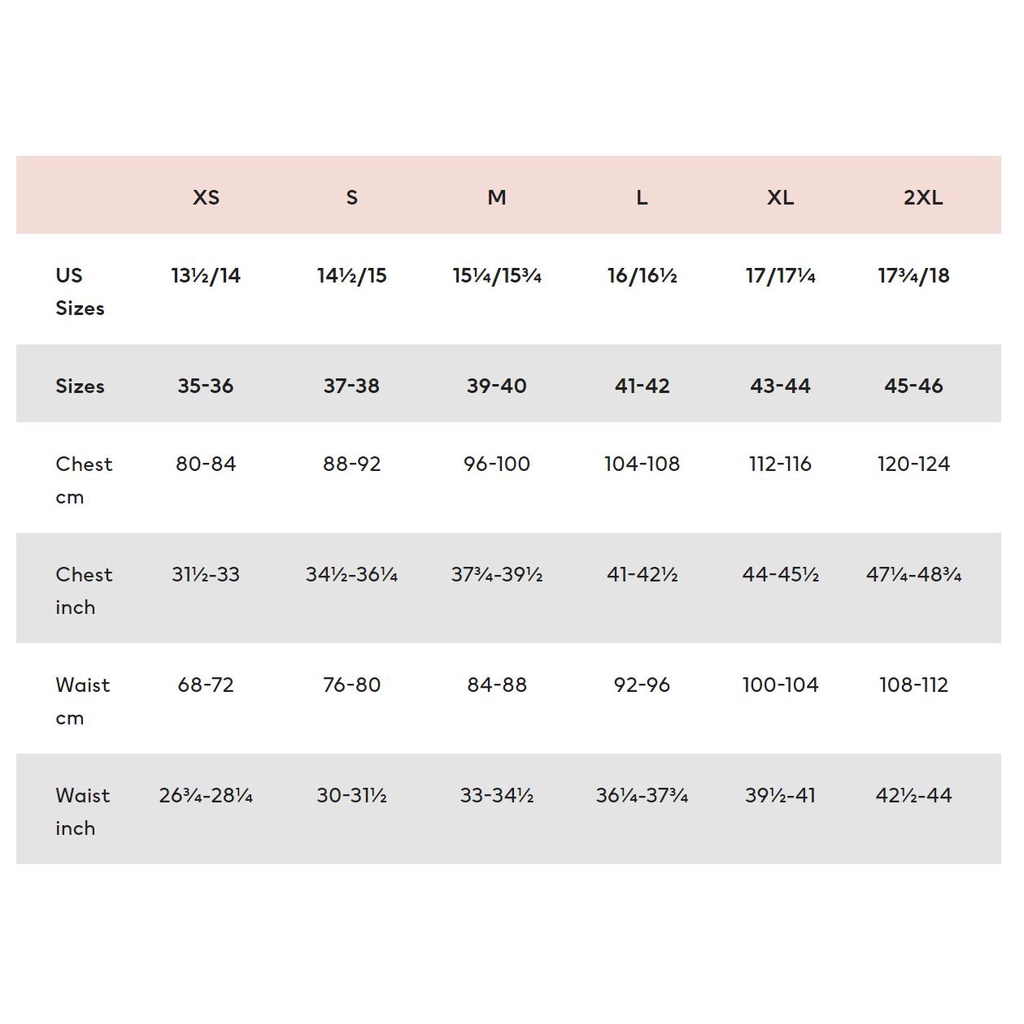Click the Chest inch row label
The width and height of the screenshot is (1024, 1024).
pyautogui.click(x=84, y=590)
